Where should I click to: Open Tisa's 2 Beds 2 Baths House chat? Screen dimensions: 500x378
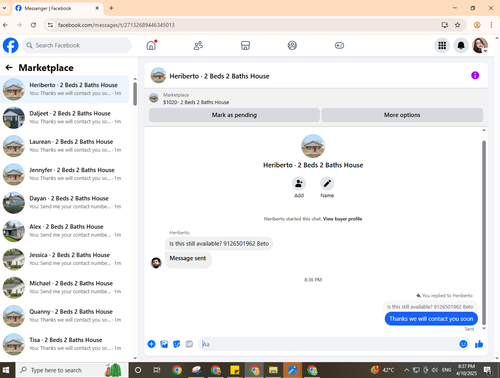tap(65, 344)
